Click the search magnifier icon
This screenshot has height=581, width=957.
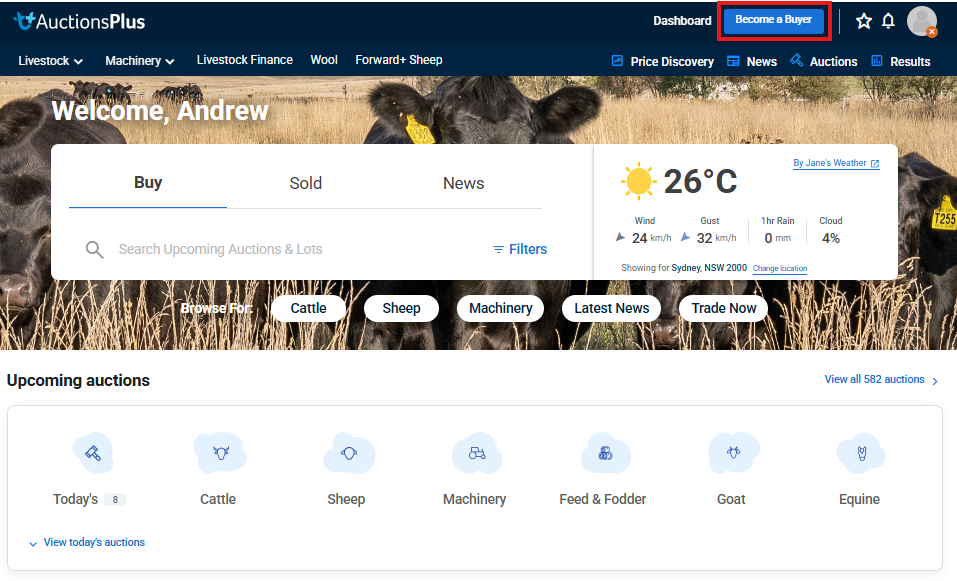[x=94, y=249]
